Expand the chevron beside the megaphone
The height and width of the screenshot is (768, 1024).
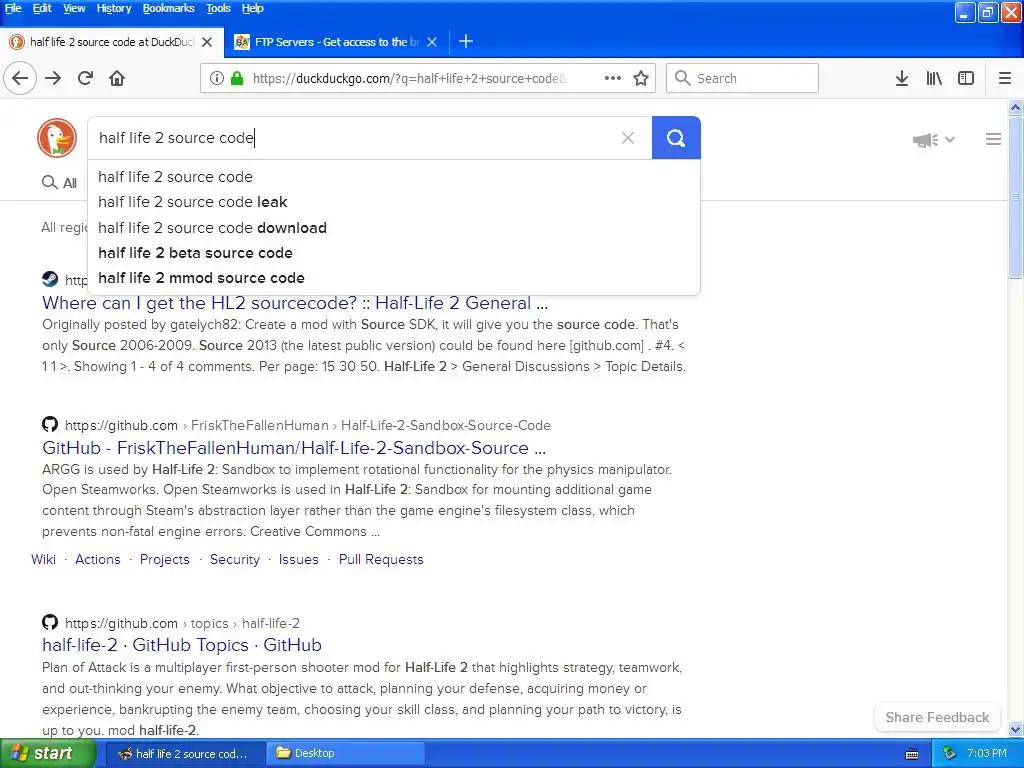[x=950, y=139]
